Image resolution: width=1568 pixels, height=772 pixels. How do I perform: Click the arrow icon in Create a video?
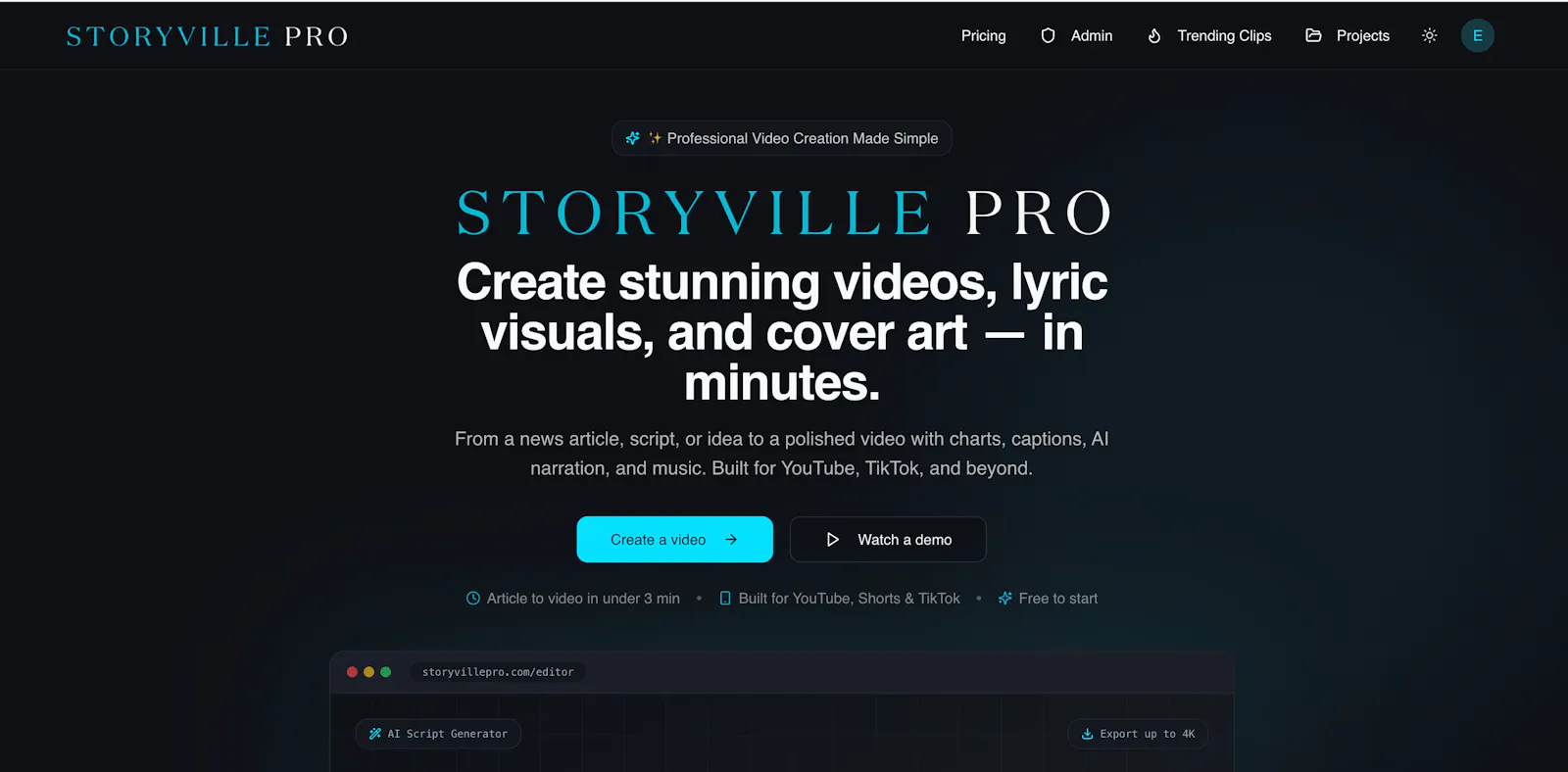731,540
